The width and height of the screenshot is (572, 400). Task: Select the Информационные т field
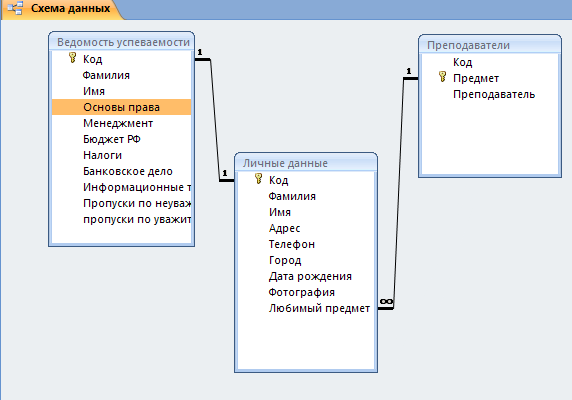coord(121,187)
